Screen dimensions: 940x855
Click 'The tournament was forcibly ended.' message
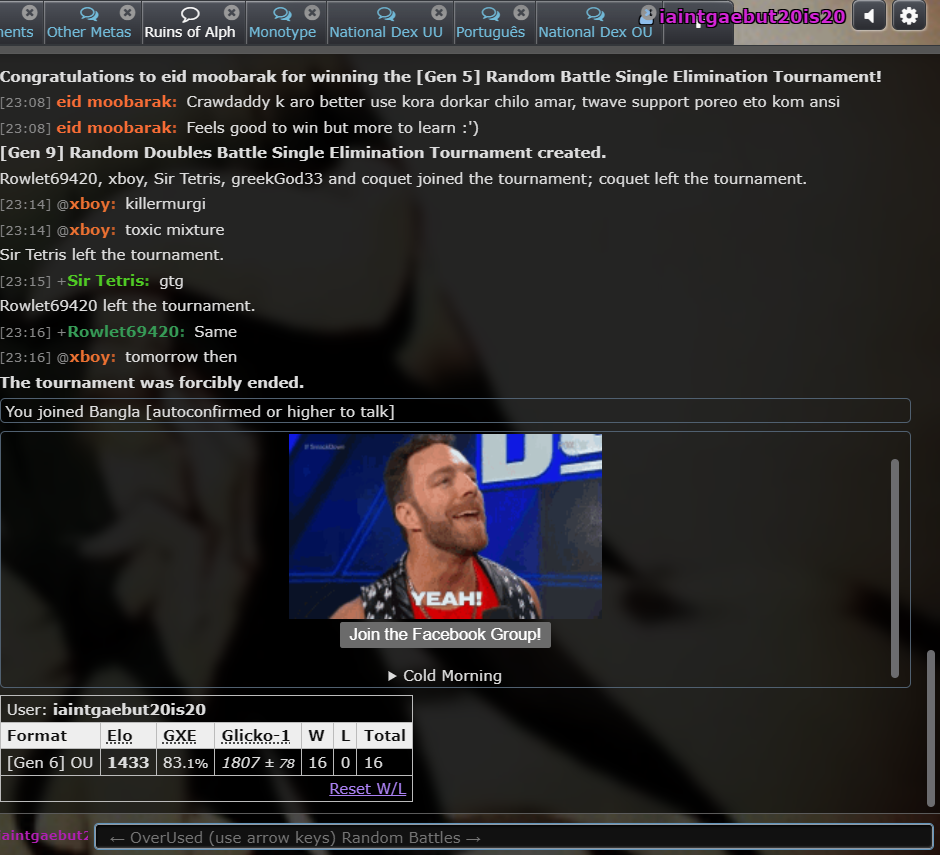[x=152, y=383]
